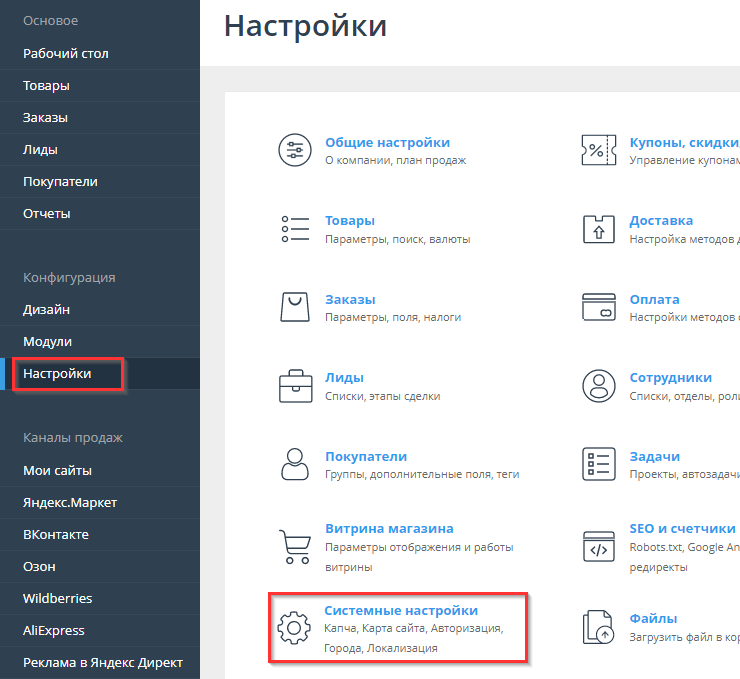Open Модули in the Конфигурация section
This screenshot has height=679, width=740.
47,341
